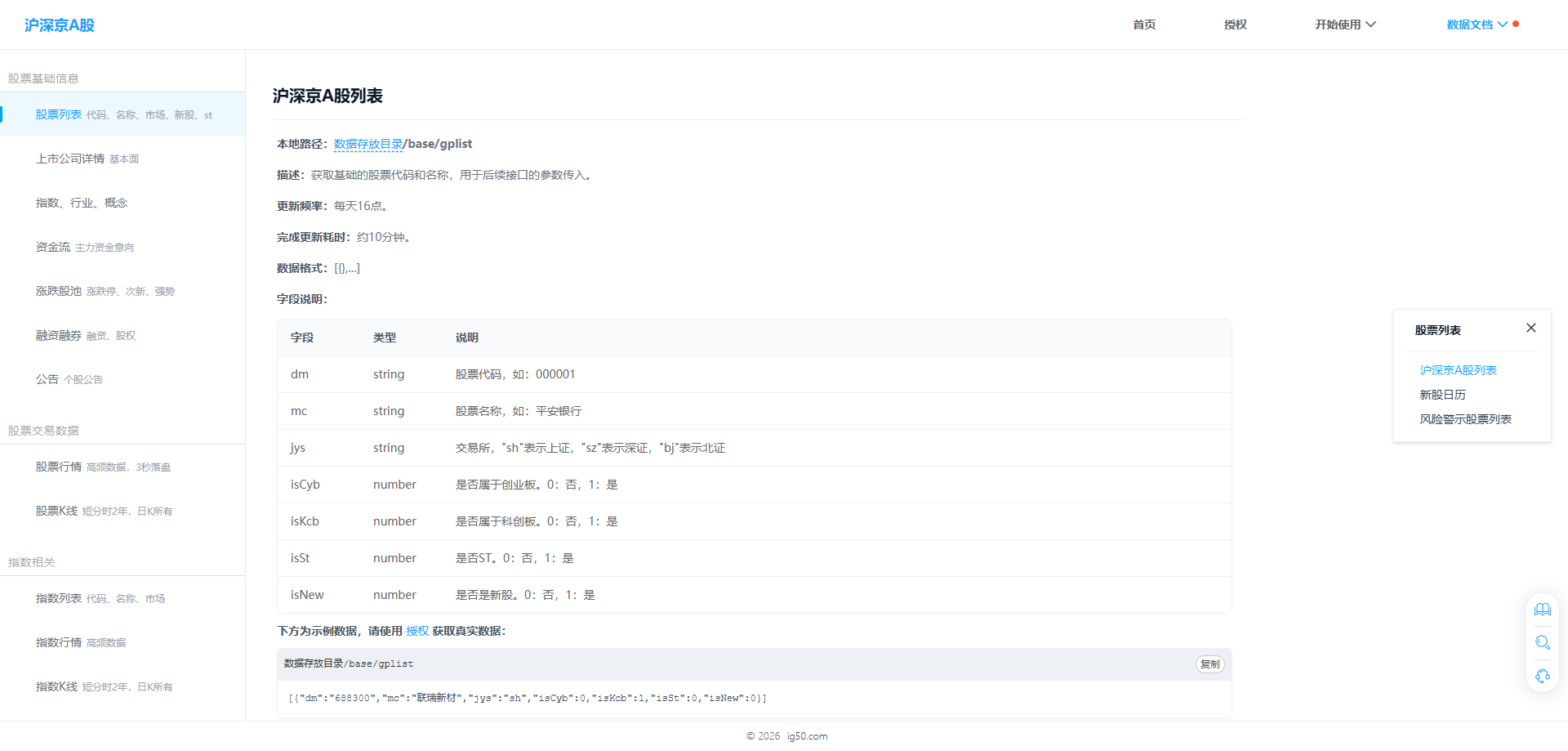Click the 交易所 description for jys
This screenshot has width=1568, height=751.
pos(590,448)
